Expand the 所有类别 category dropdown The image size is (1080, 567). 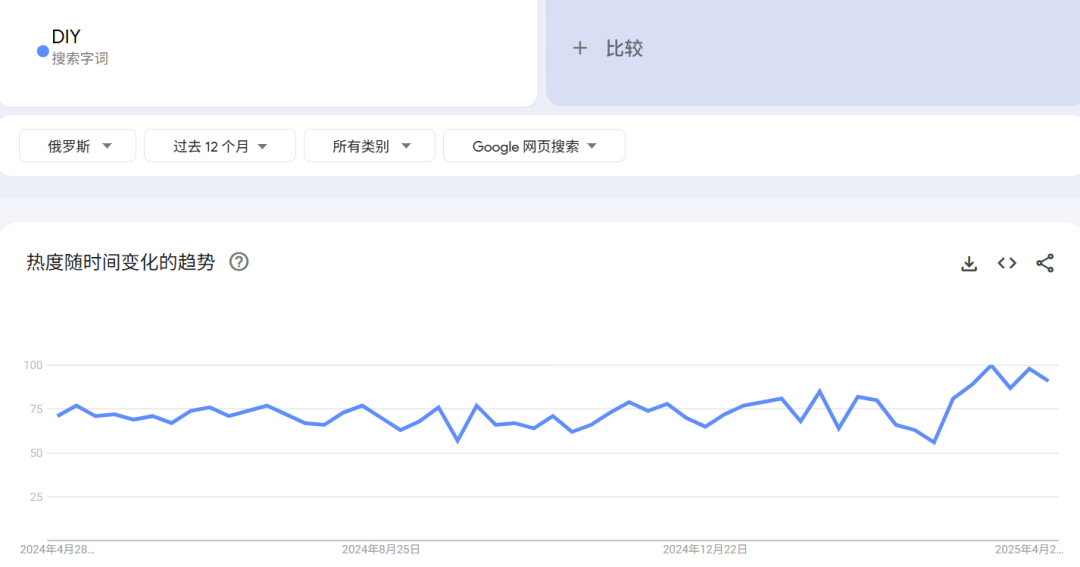click(x=370, y=146)
